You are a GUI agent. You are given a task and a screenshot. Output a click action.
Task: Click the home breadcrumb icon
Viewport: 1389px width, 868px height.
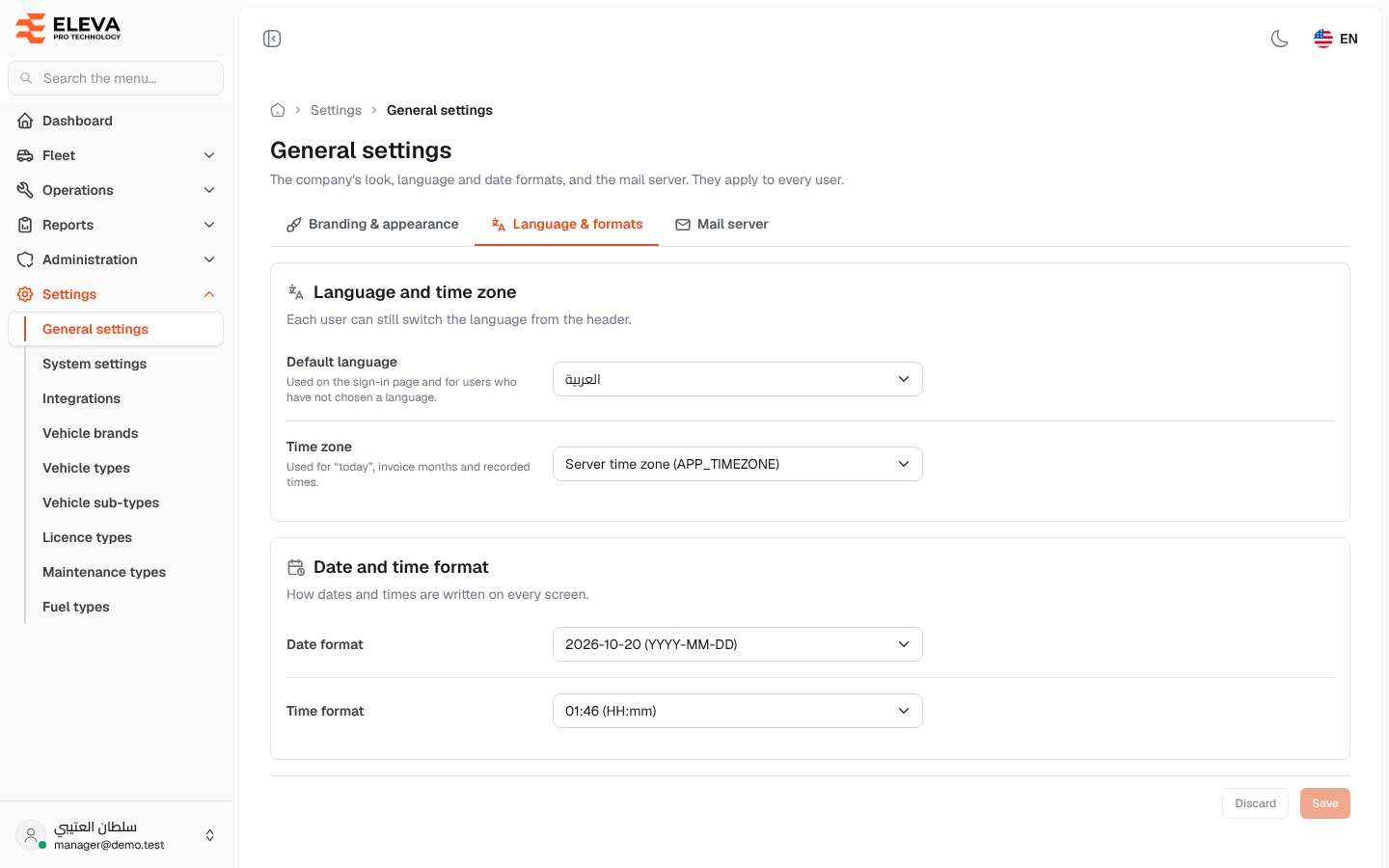pos(278,110)
